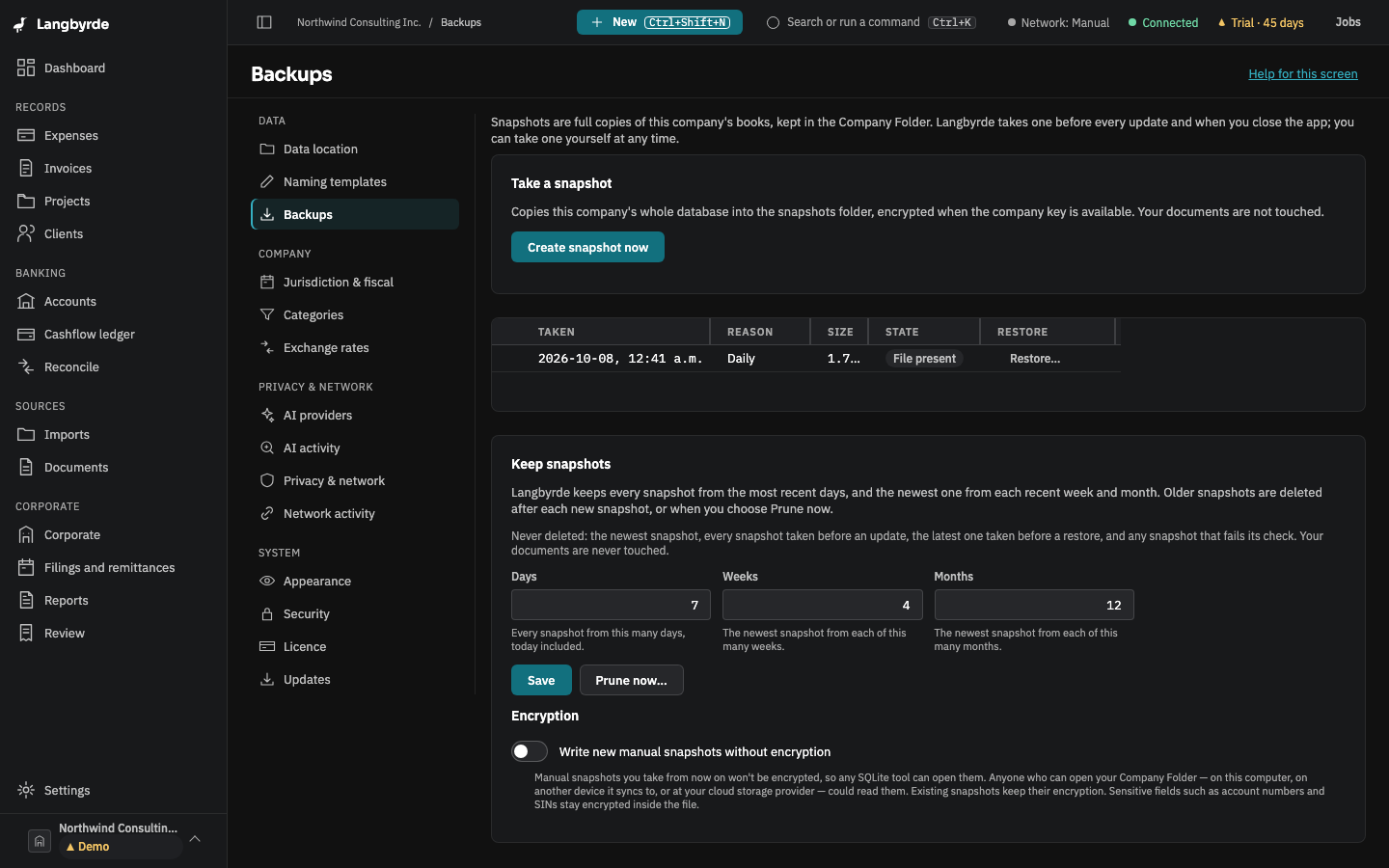Enable writing manual snapshots without encryption

tap(530, 751)
